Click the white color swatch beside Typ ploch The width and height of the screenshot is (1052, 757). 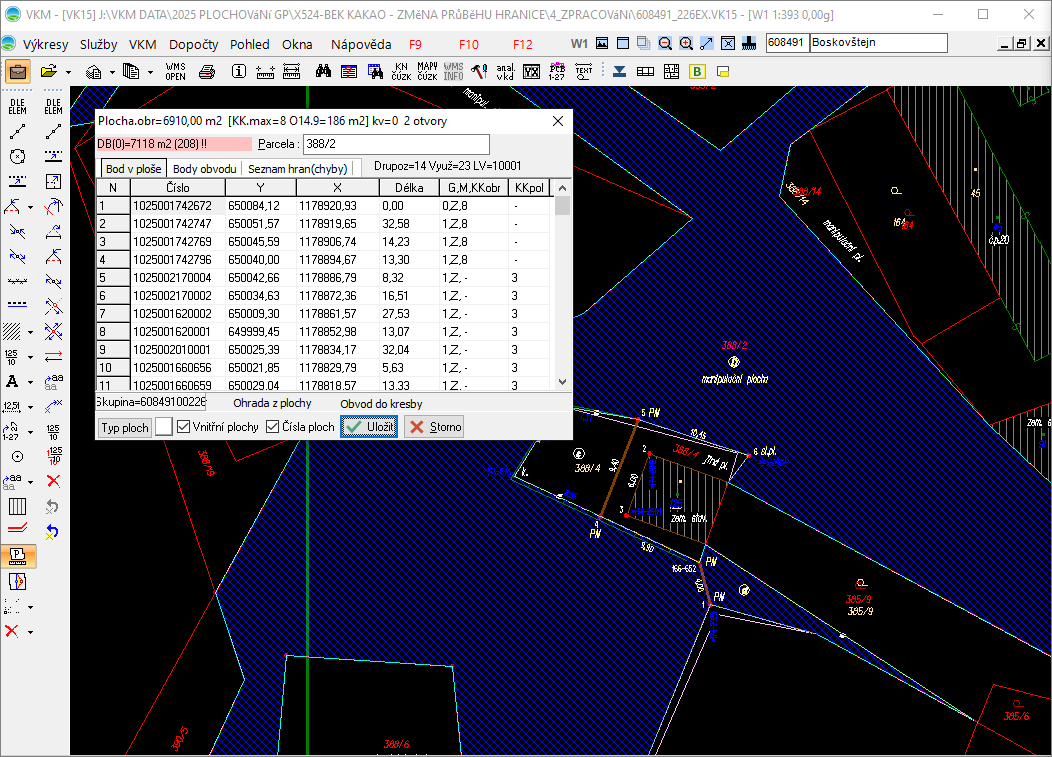[x=164, y=427]
